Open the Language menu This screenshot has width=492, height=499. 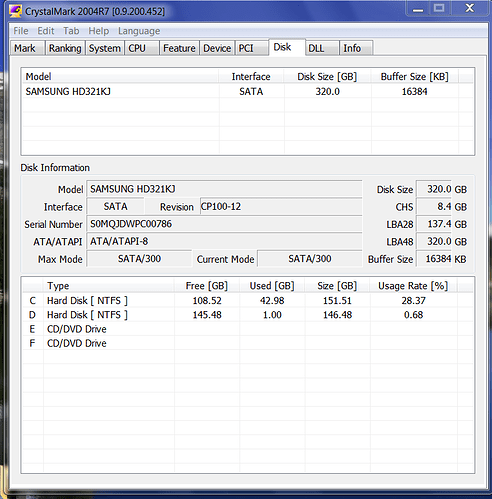click(139, 31)
